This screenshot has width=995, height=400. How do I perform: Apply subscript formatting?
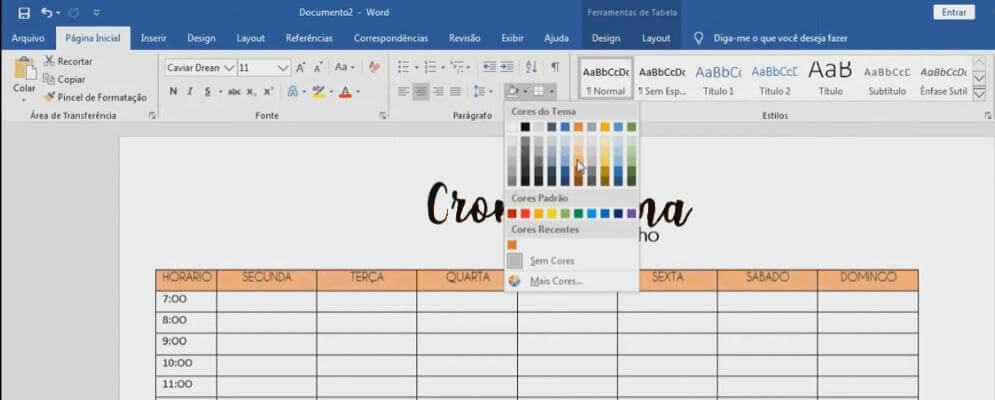(x=251, y=91)
